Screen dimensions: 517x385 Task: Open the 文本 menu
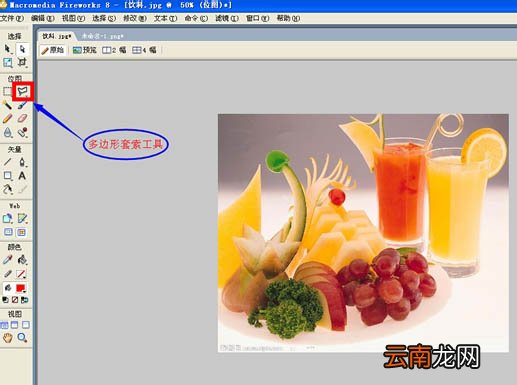165,18
